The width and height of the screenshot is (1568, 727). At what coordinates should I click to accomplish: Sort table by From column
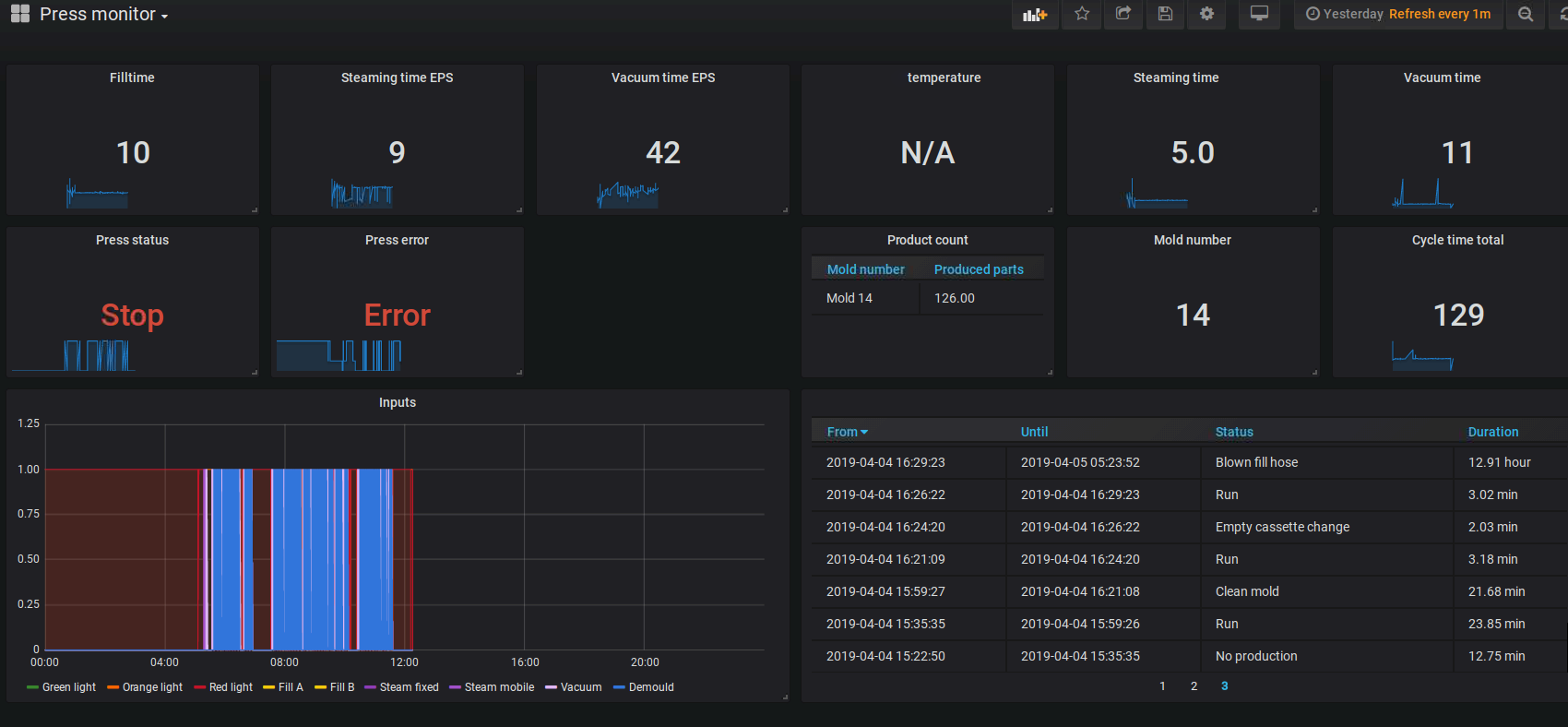(x=847, y=432)
